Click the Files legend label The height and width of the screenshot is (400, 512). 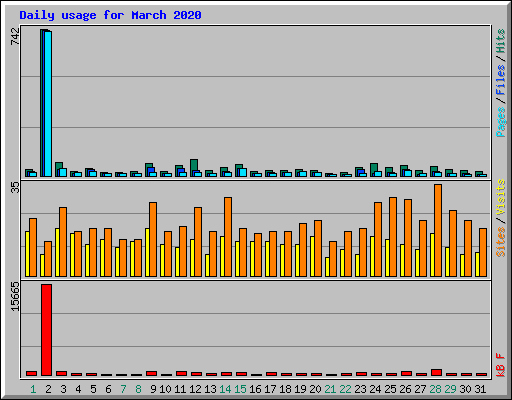(x=501, y=80)
